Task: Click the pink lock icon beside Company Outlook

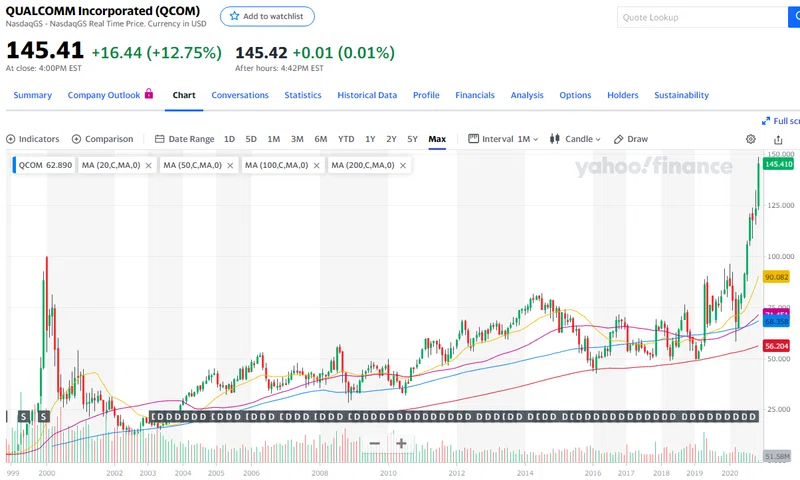Action: (148, 93)
